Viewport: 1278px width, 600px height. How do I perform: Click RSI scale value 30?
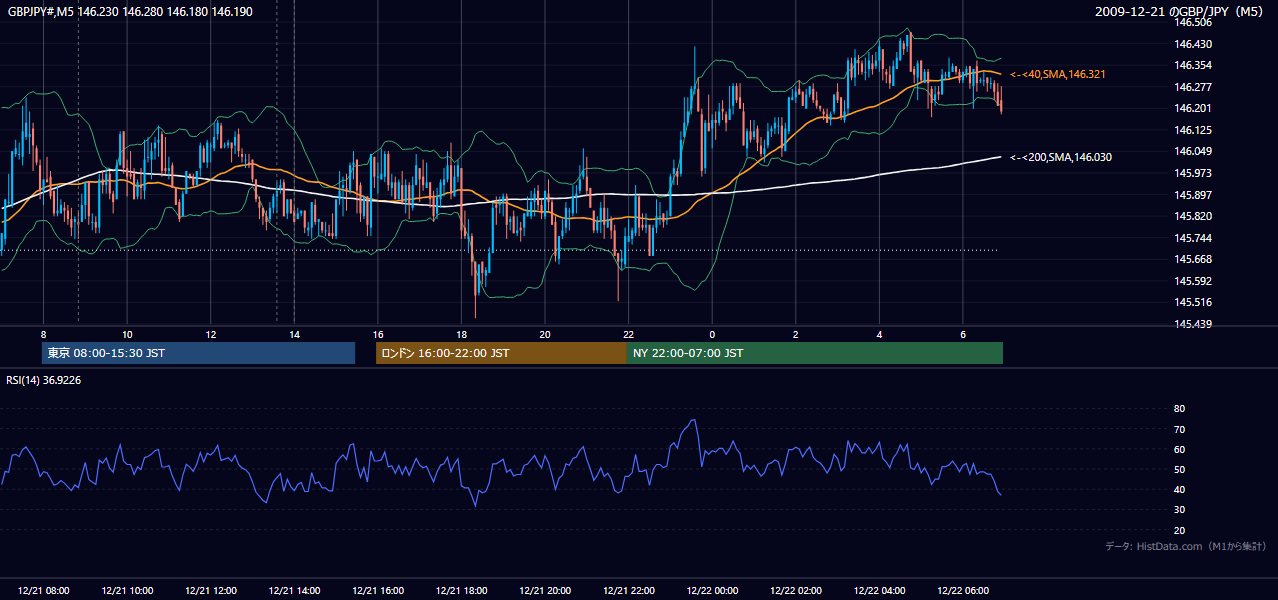pos(1180,510)
